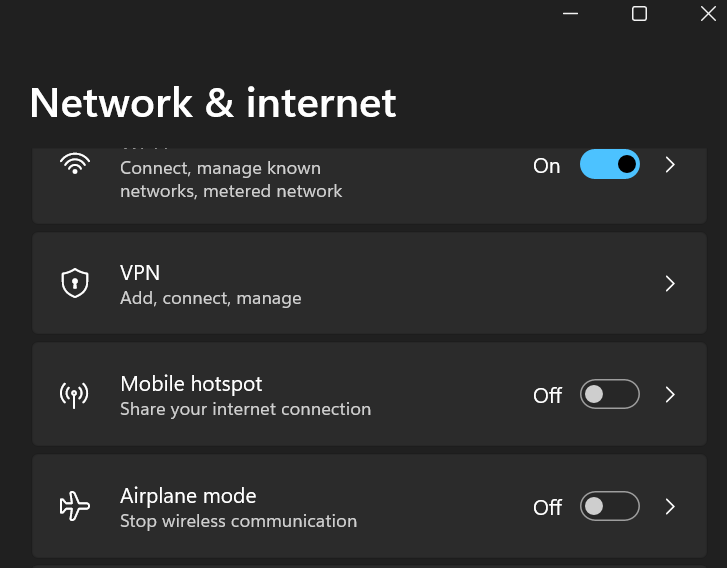Minimize the Settings window
The width and height of the screenshot is (727, 568).
571,14
